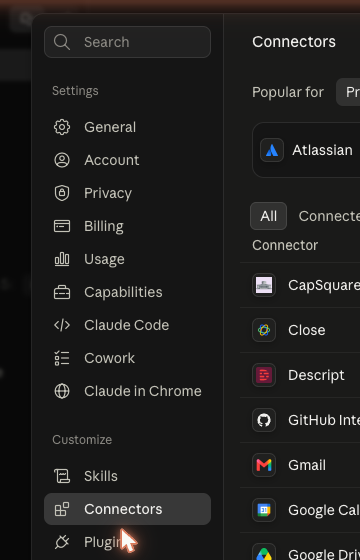Click the Billing card icon
Viewport: 360px width, 560px height.
pyautogui.click(x=62, y=226)
